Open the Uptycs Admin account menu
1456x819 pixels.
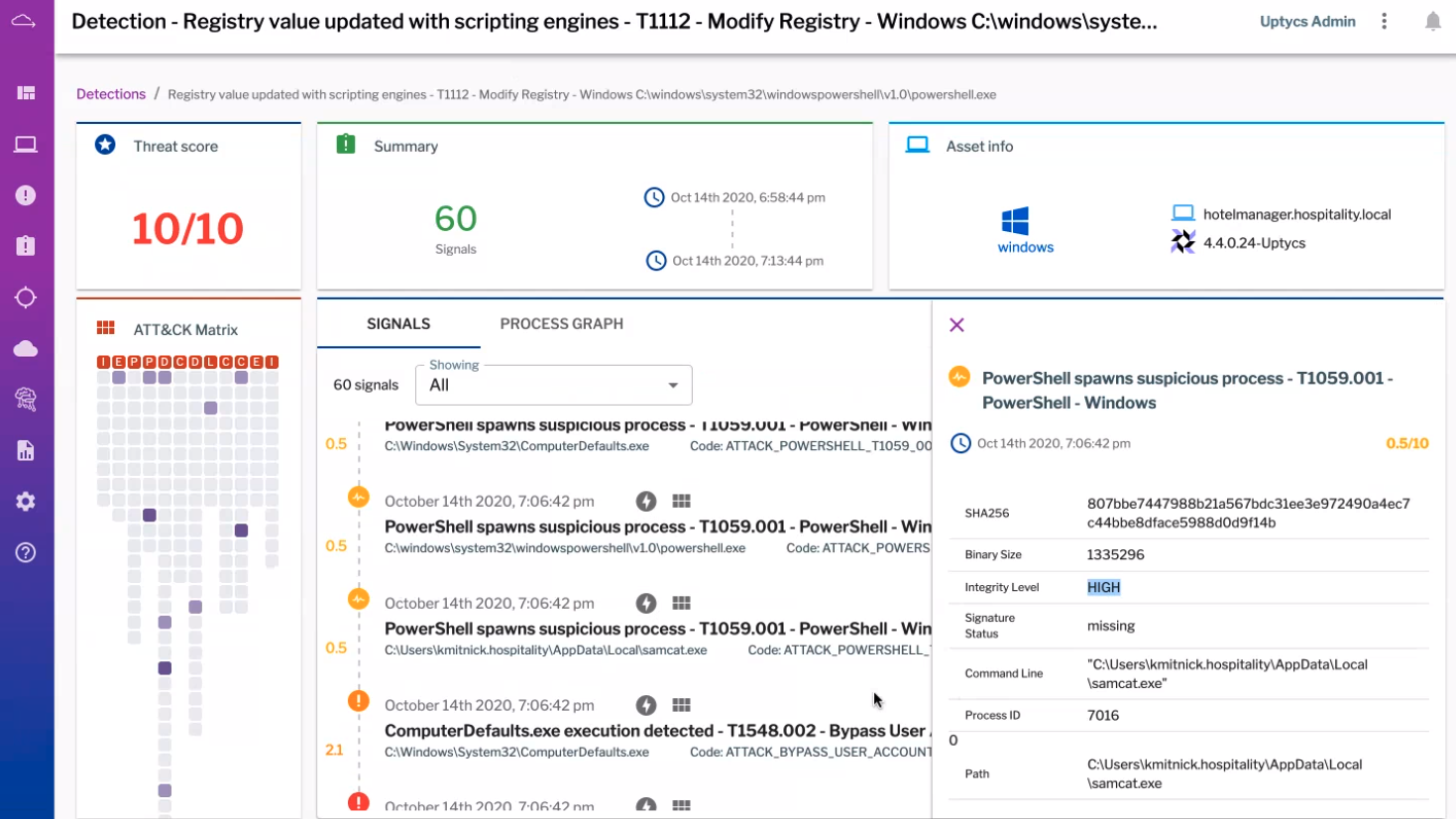1307,21
